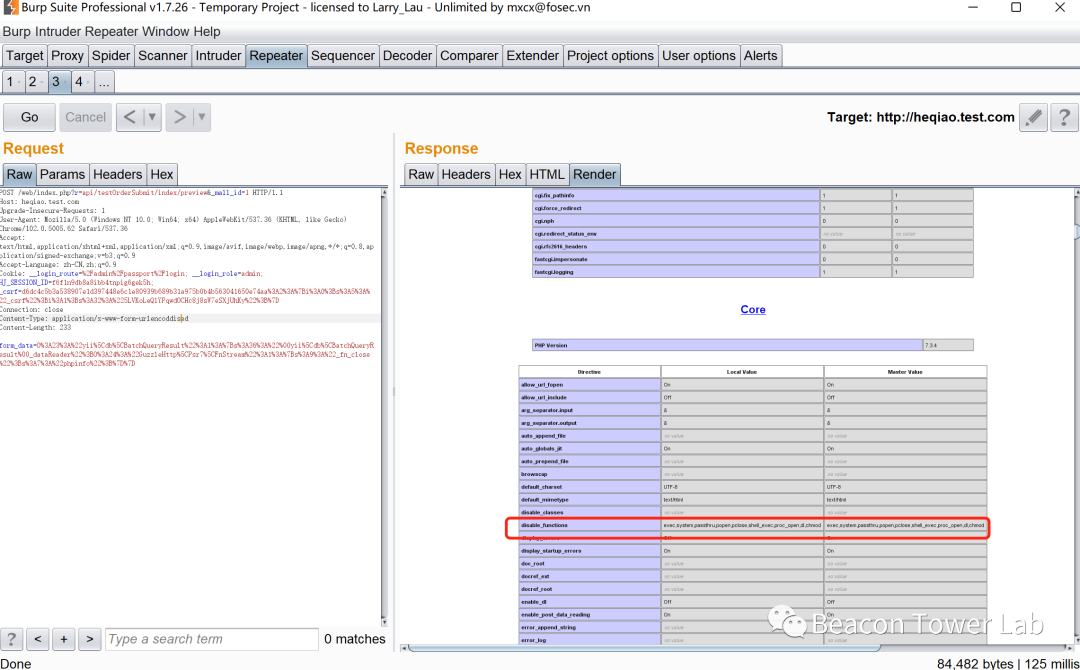Show the response Hex view
This screenshot has width=1080, height=670.
510,174
